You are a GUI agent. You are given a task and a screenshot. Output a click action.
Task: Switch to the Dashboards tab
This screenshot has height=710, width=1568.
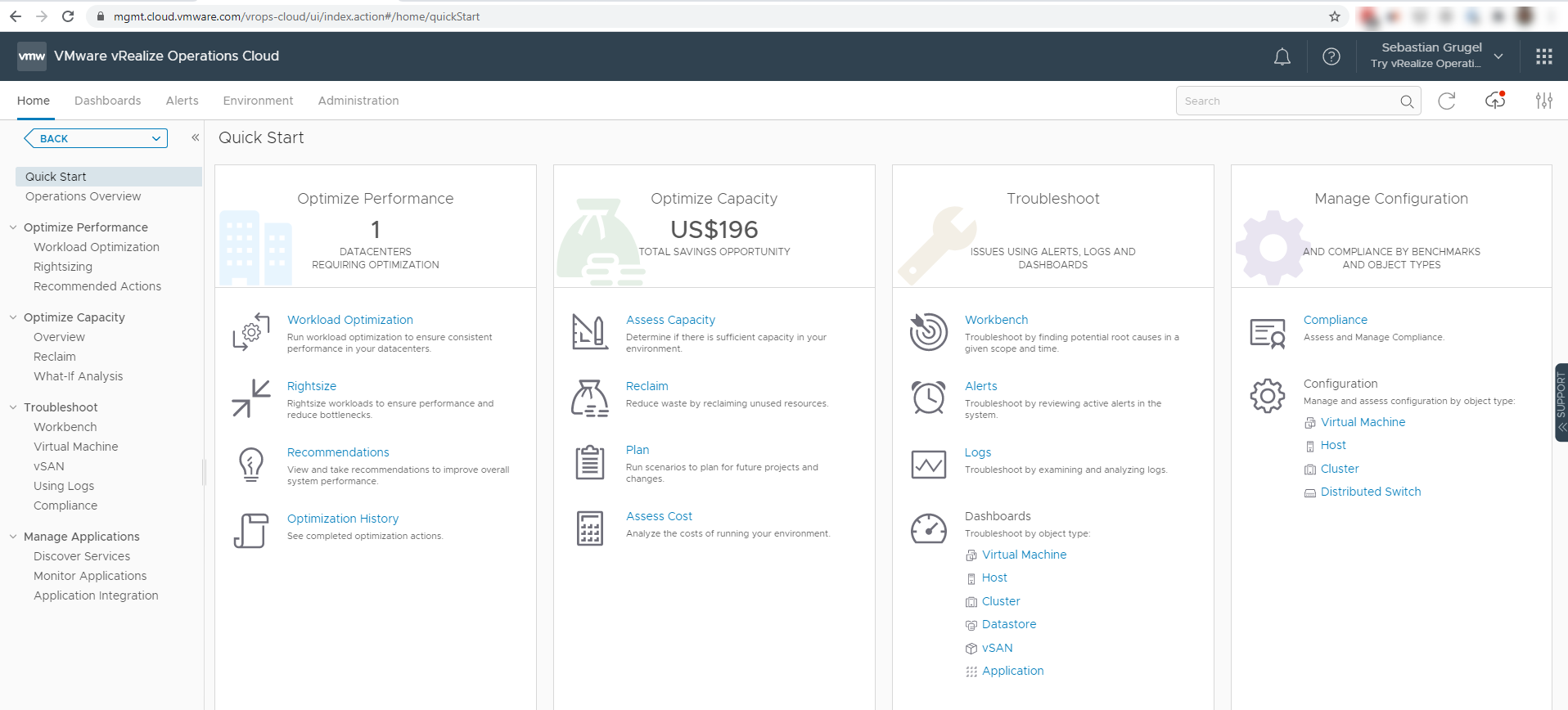pyautogui.click(x=107, y=101)
